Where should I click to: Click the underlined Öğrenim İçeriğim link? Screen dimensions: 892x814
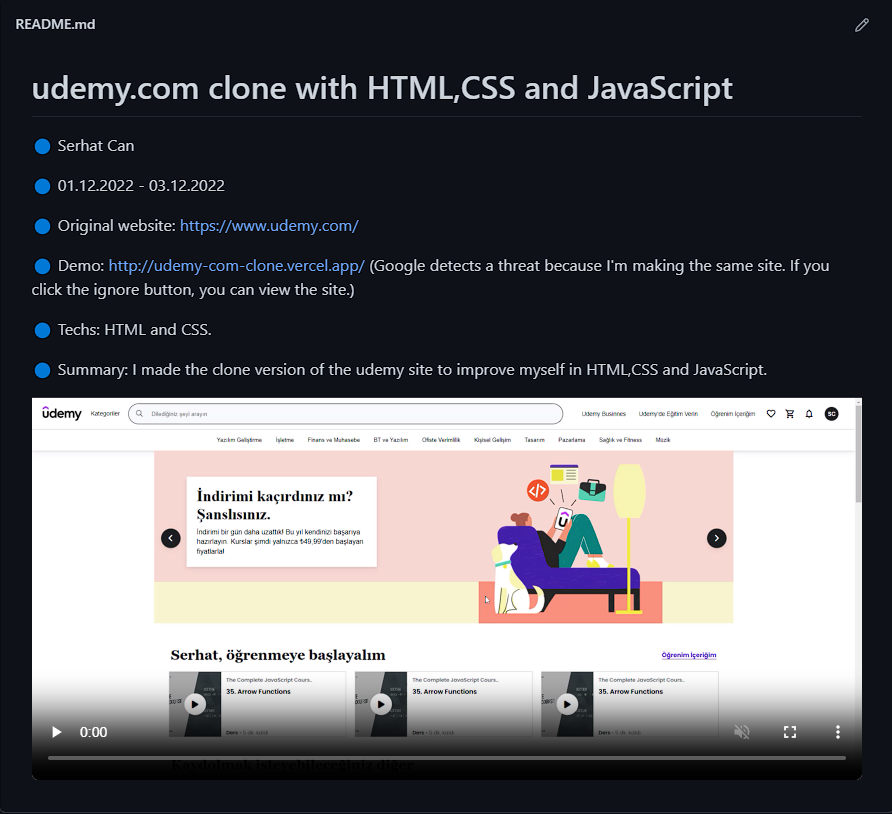(x=689, y=655)
